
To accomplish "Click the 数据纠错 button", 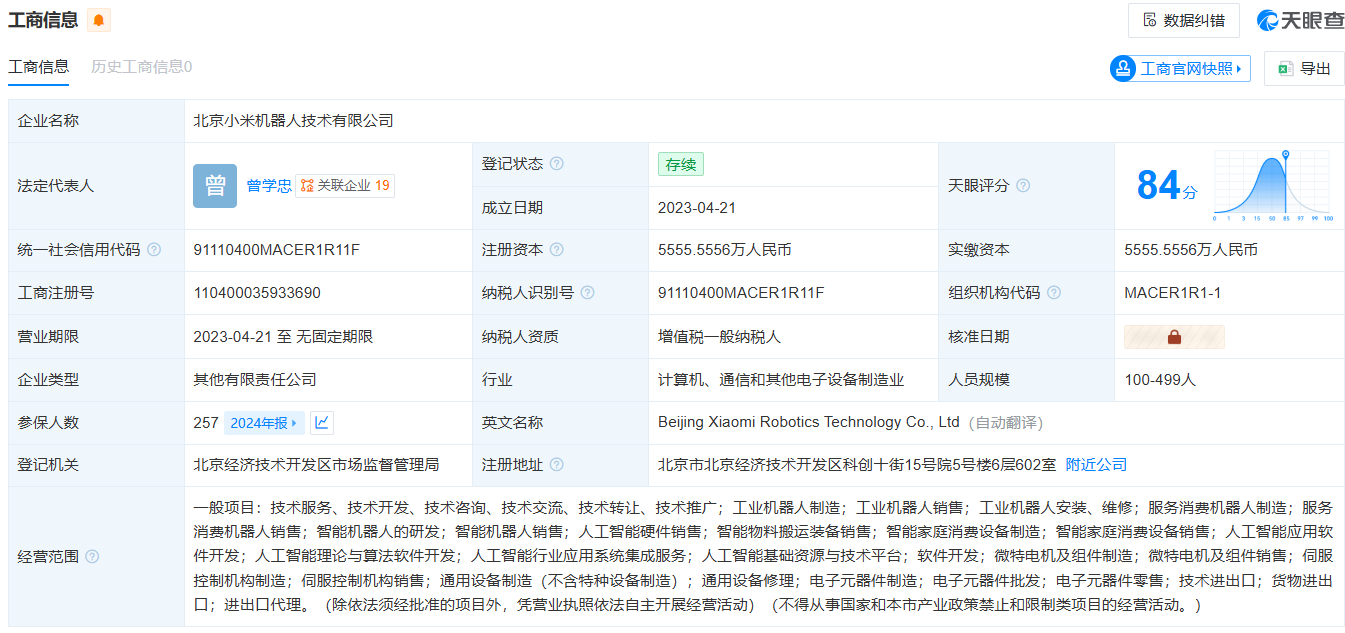I will pyautogui.click(x=1183, y=20).
